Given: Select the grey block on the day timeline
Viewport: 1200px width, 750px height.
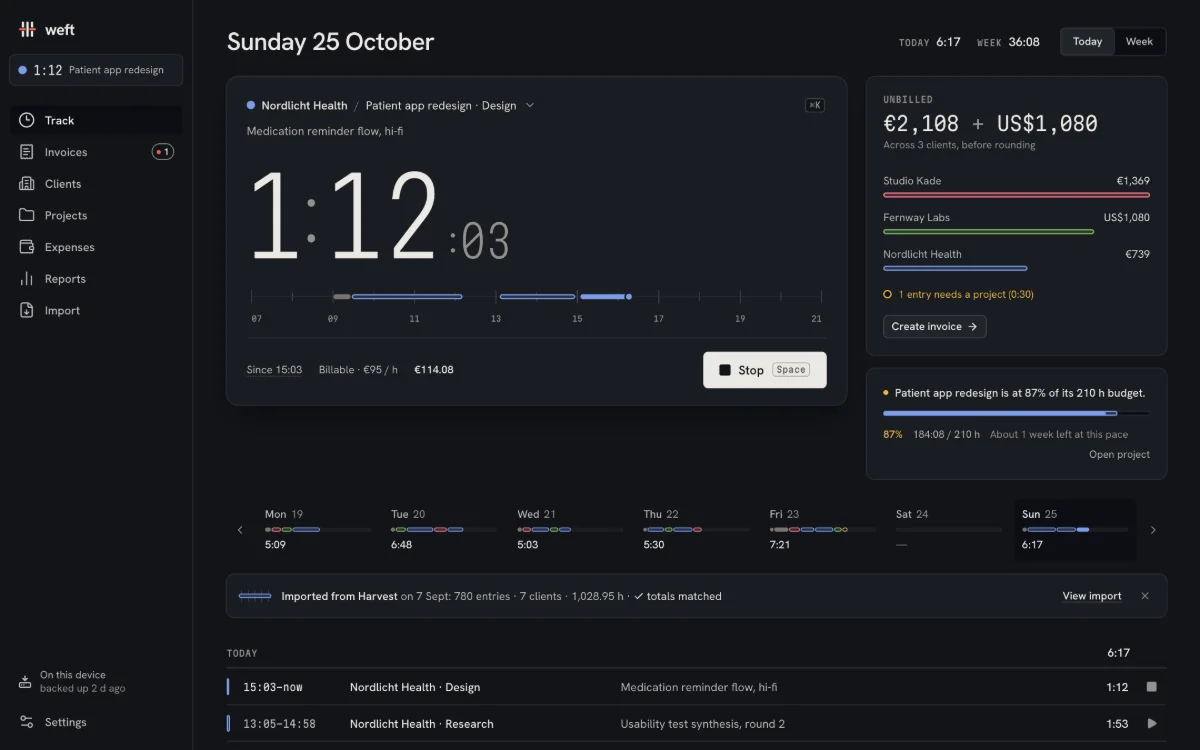Looking at the screenshot, I should [341, 296].
